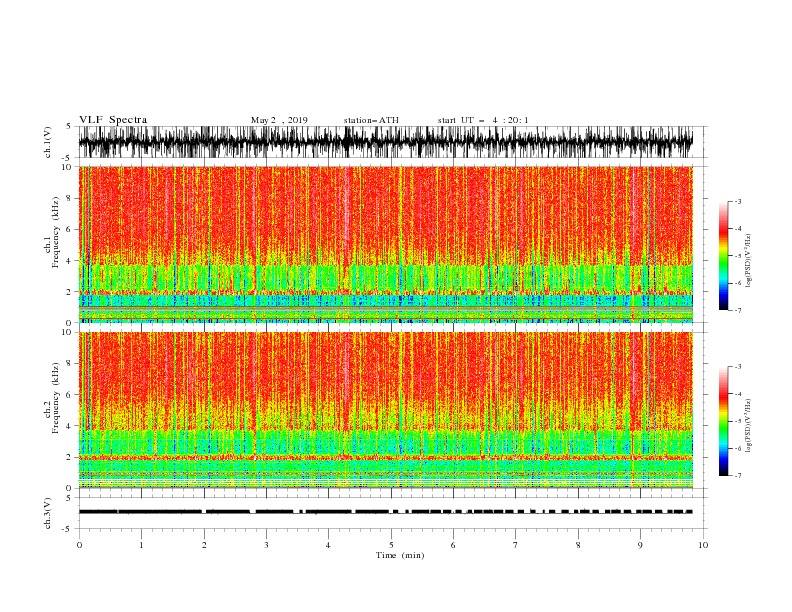The height and width of the screenshot is (612, 792).
Task: Click the "ch.3(V)" axis label
Action: click(x=48, y=513)
